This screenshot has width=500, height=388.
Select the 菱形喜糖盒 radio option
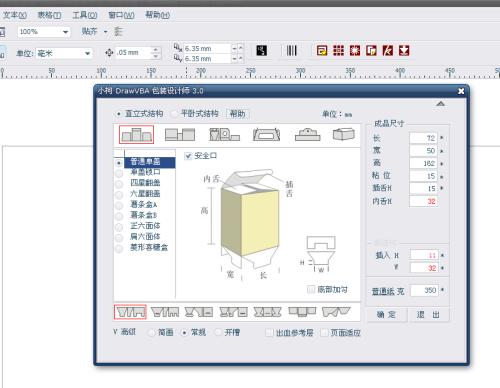pos(119,248)
